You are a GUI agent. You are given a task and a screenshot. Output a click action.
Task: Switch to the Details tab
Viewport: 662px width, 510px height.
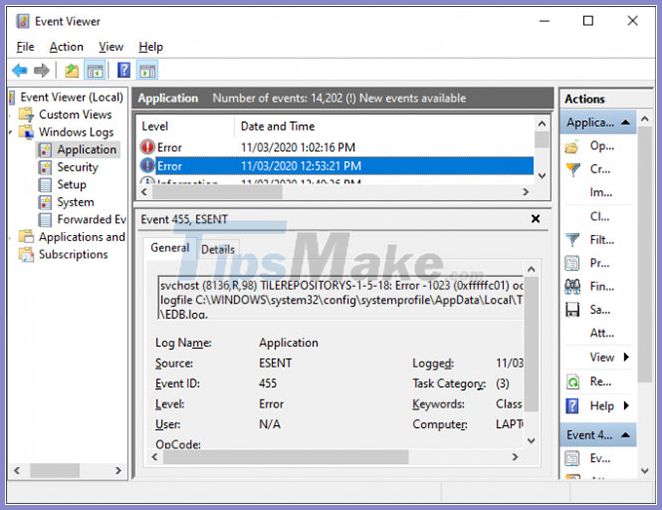click(218, 250)
